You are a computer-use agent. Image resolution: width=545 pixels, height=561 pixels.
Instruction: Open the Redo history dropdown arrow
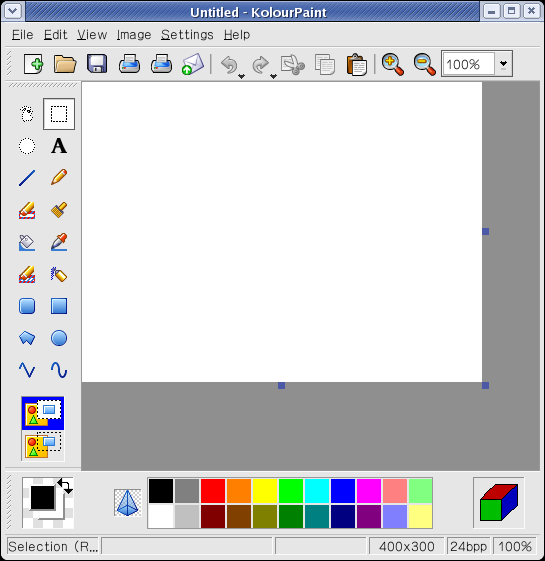tap(273, 76)
